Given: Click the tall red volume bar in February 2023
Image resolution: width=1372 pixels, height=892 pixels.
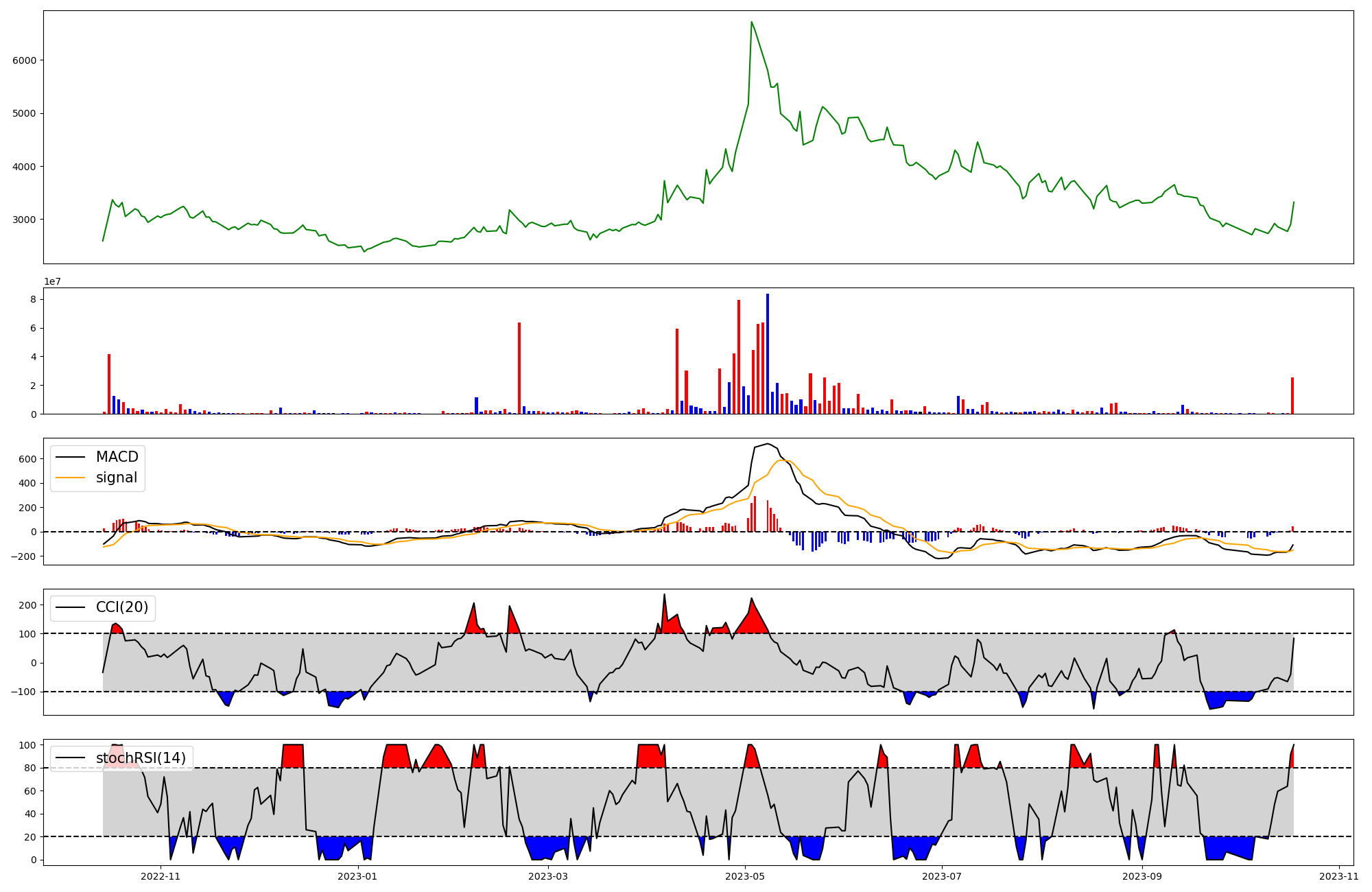Looking at the screenshot, I should (519, 368).
